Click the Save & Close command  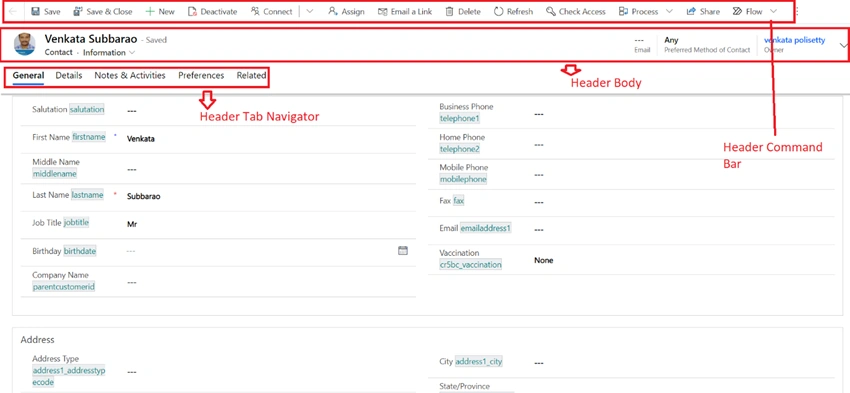(102, 11)
